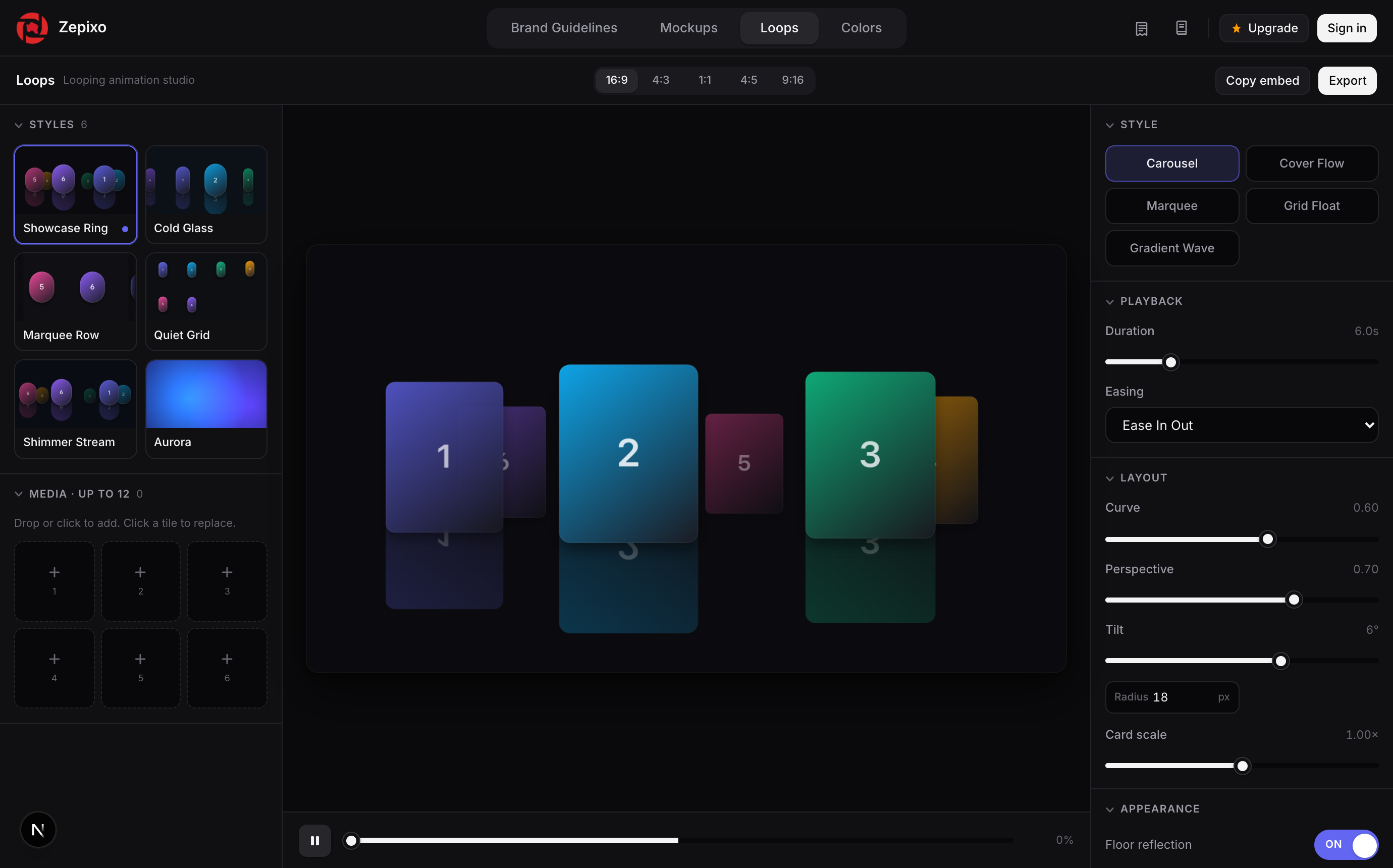Switch to the Loops tab

coord(779,28)
